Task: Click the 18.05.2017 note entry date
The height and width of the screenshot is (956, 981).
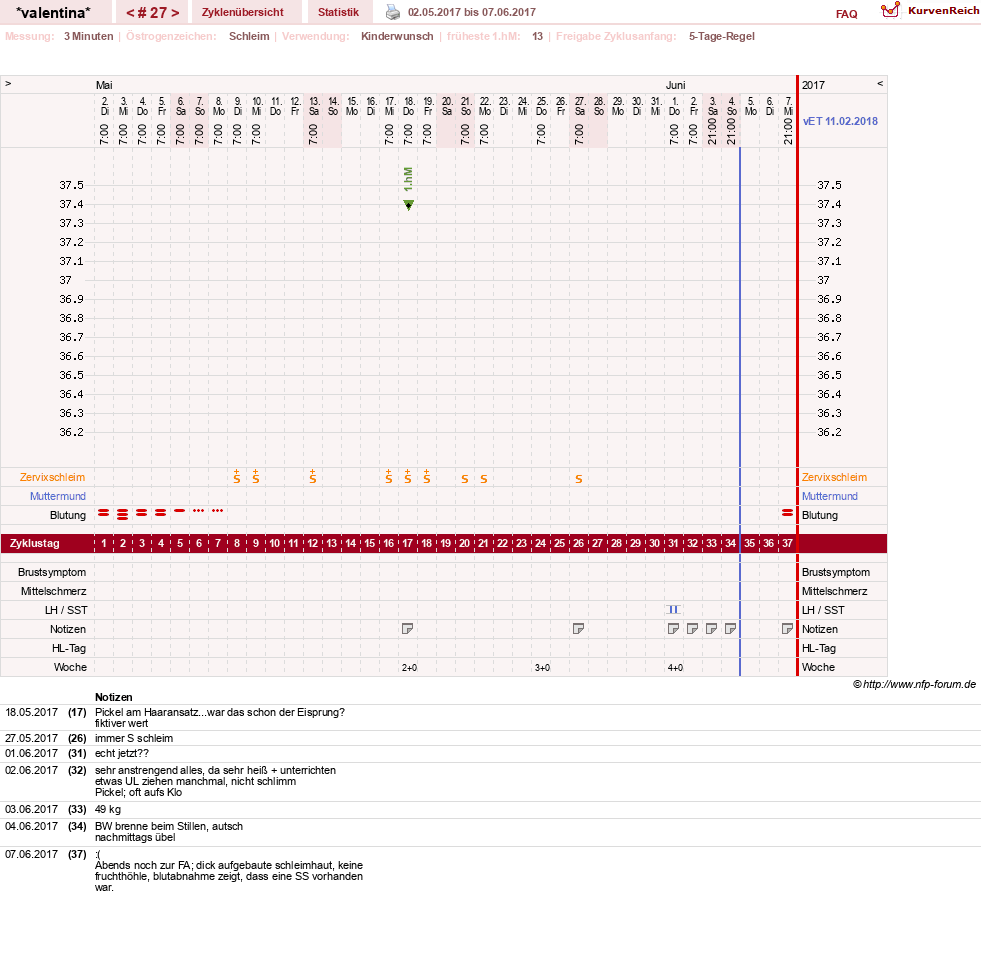Action: pos(31,712)
